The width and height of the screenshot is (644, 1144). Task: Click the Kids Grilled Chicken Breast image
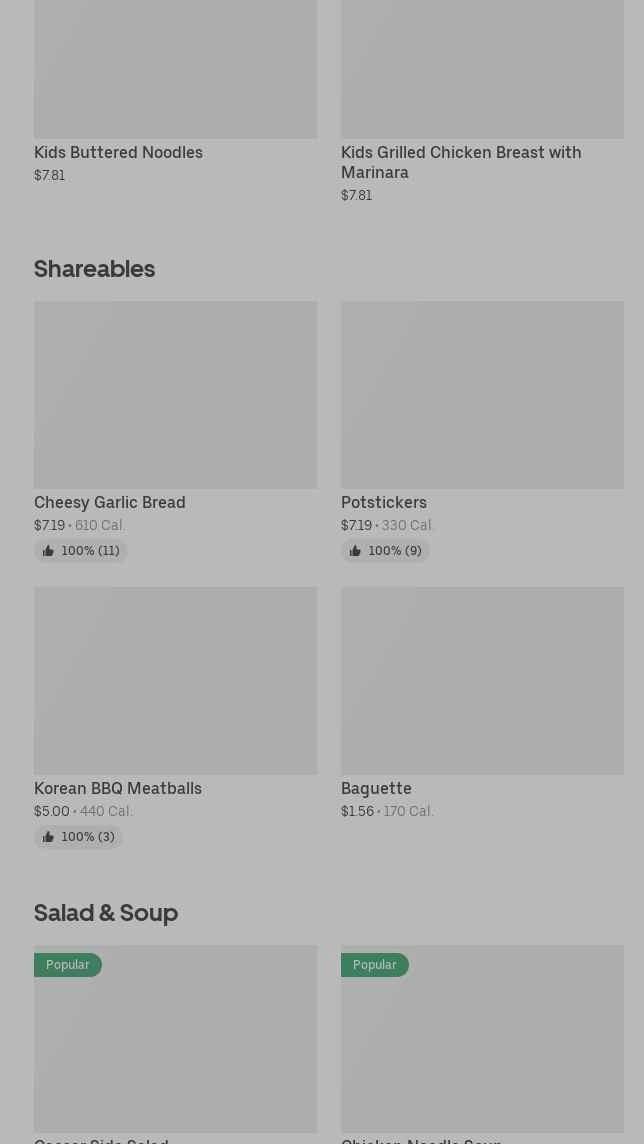(482, 68)
